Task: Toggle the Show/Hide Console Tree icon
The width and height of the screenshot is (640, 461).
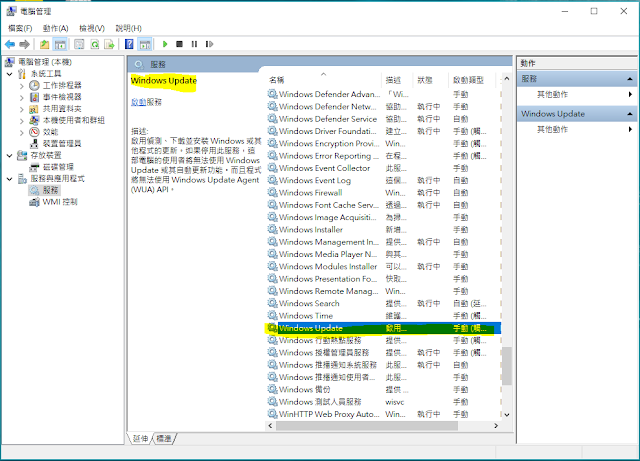Action: tap(60, 44)
